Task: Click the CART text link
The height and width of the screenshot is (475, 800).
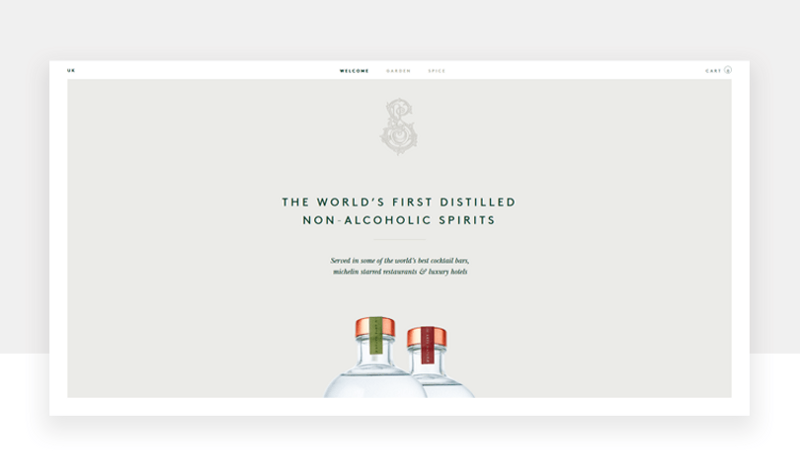Action: click(713, 71)
